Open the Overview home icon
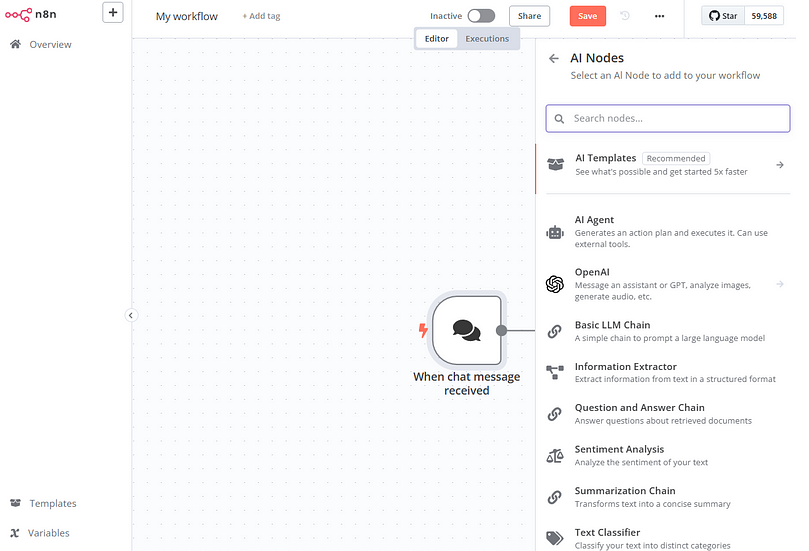Screen dimensions: 809x551 (x=15, y=44)
